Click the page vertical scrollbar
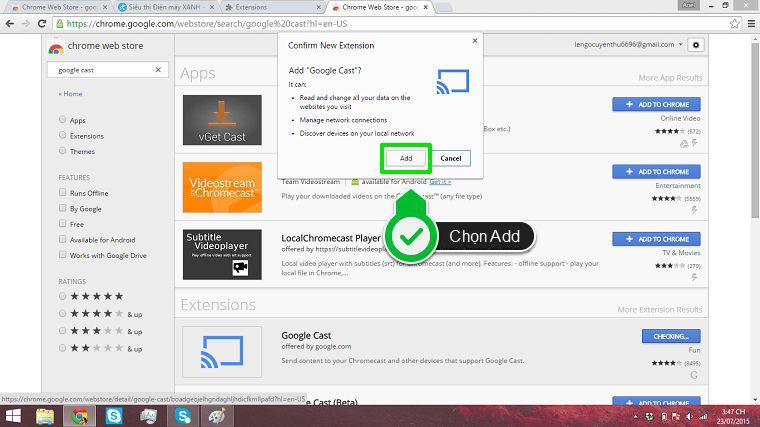760x427 pixels. [755, 131]
